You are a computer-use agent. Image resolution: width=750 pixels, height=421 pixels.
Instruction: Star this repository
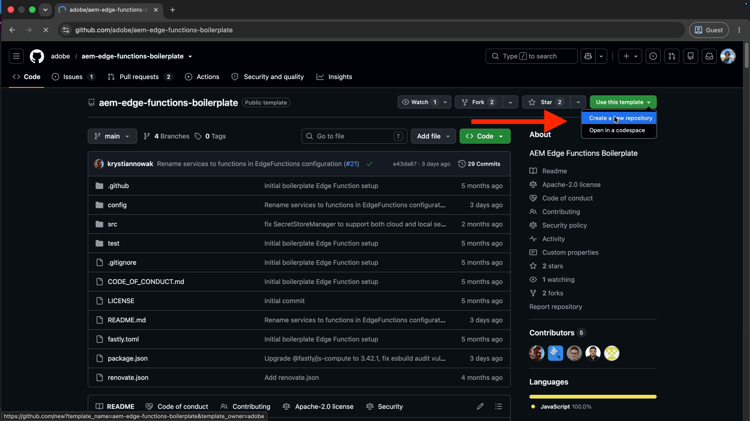pos(546,102)
